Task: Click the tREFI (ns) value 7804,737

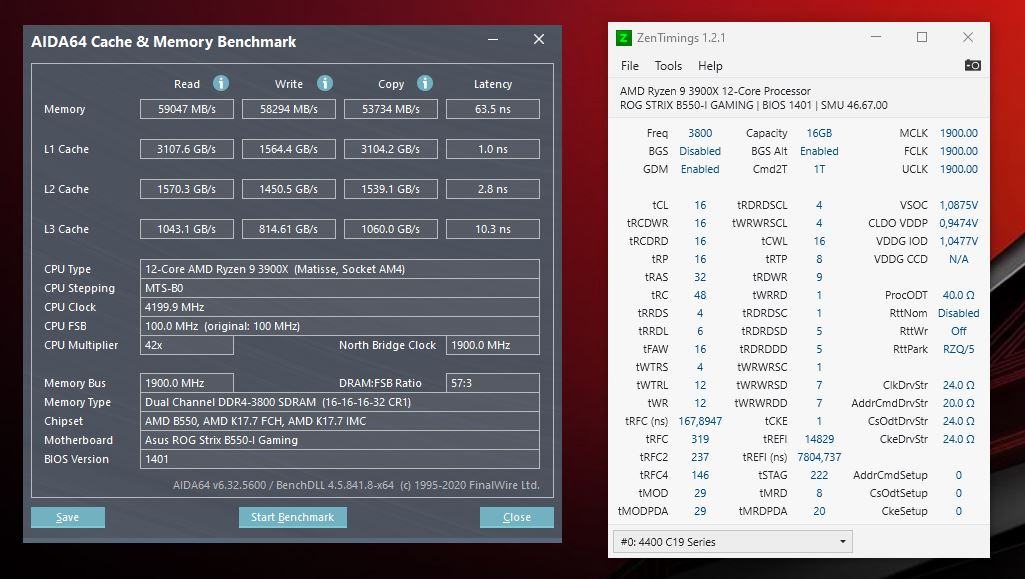Action: 819,457
